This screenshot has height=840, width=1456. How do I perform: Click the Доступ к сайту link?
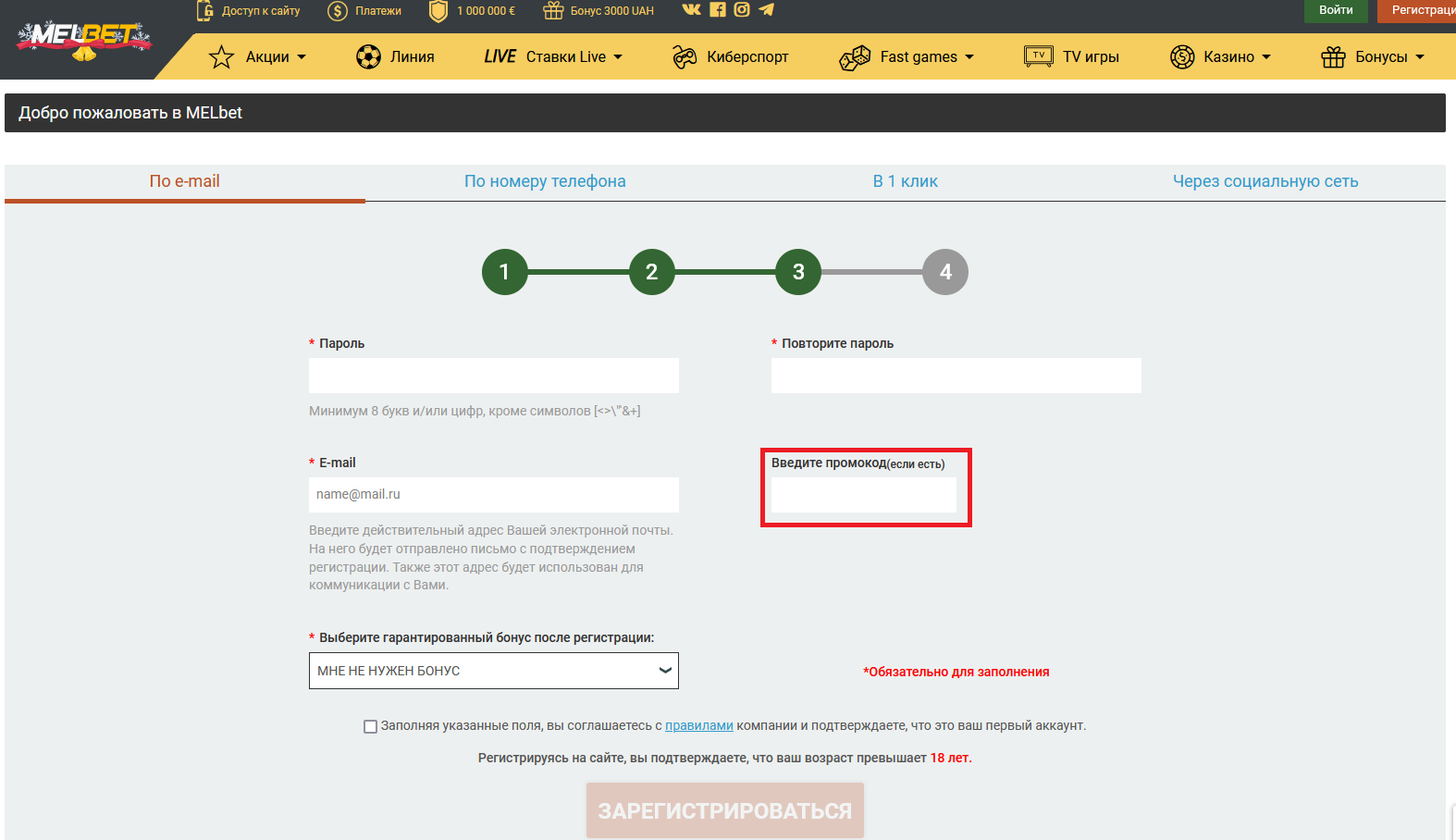click(x=261, y=11)
